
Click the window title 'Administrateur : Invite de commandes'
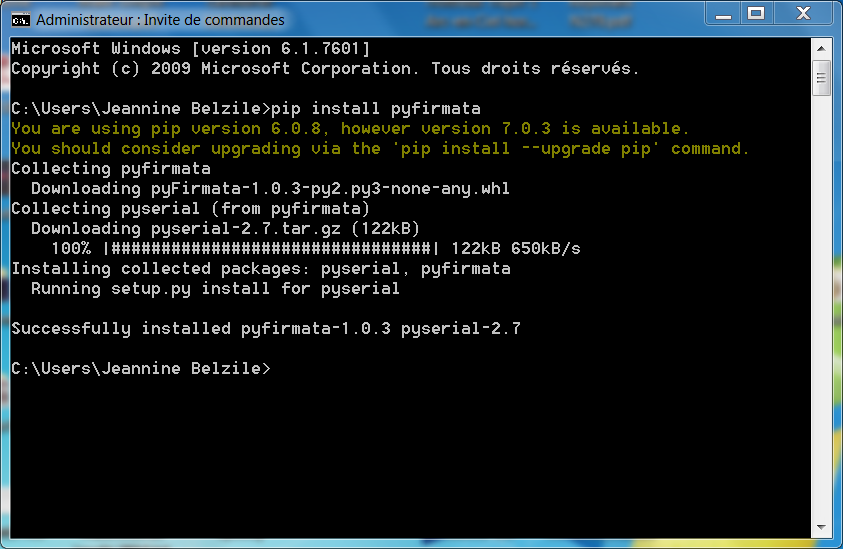160,20
